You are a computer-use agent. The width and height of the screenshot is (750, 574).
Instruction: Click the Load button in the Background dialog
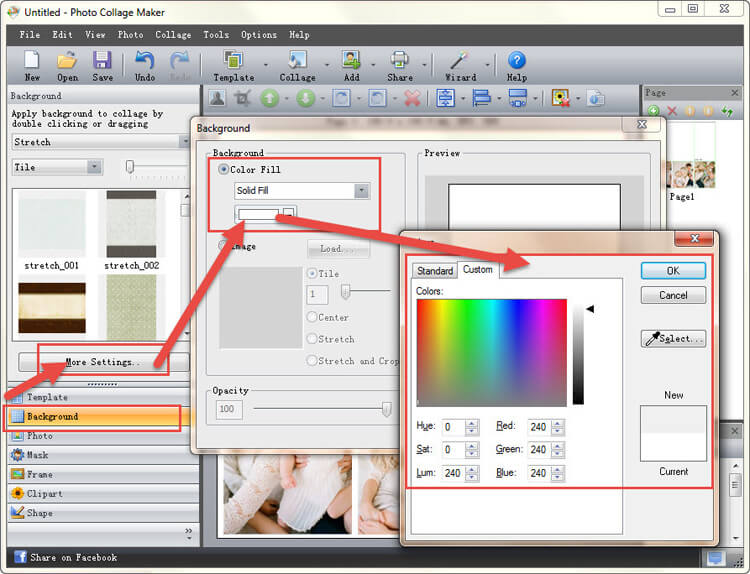(338, 249)
